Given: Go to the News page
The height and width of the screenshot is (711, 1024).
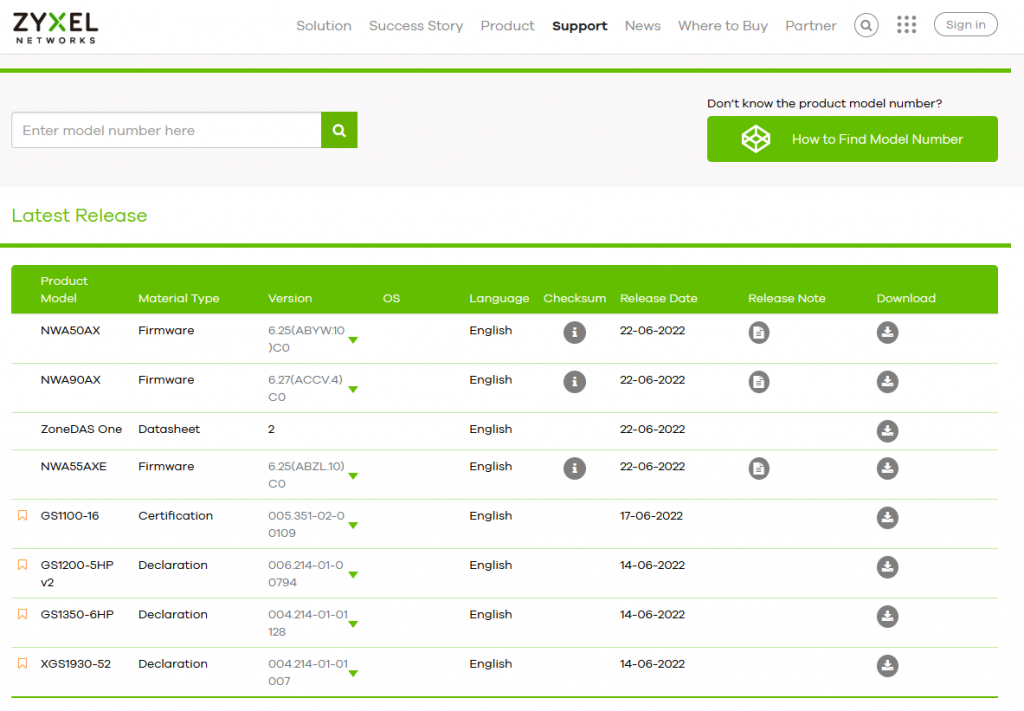Looking at the screenshot, I should (643, 25).
